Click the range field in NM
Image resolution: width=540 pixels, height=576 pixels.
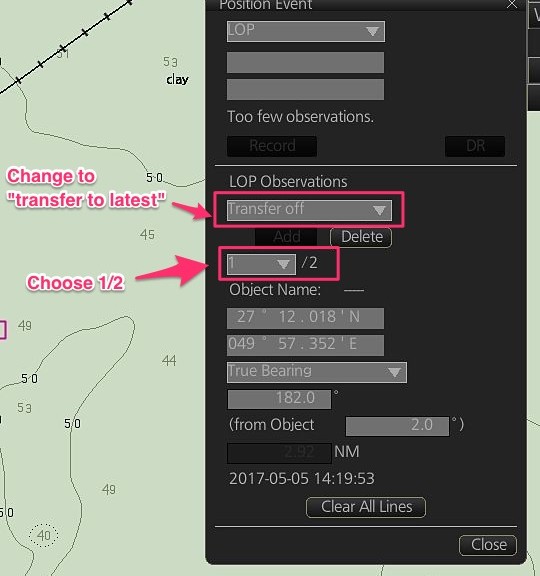pyautogui.click(x=279, y=453)
